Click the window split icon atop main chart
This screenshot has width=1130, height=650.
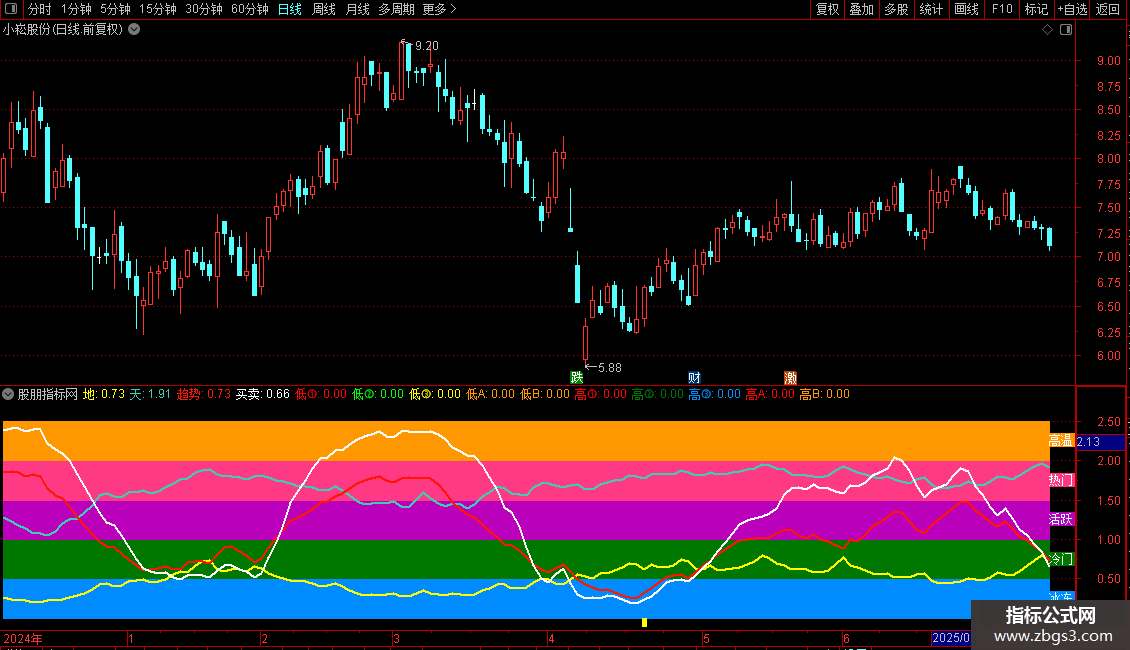[x=1066, y=30]
